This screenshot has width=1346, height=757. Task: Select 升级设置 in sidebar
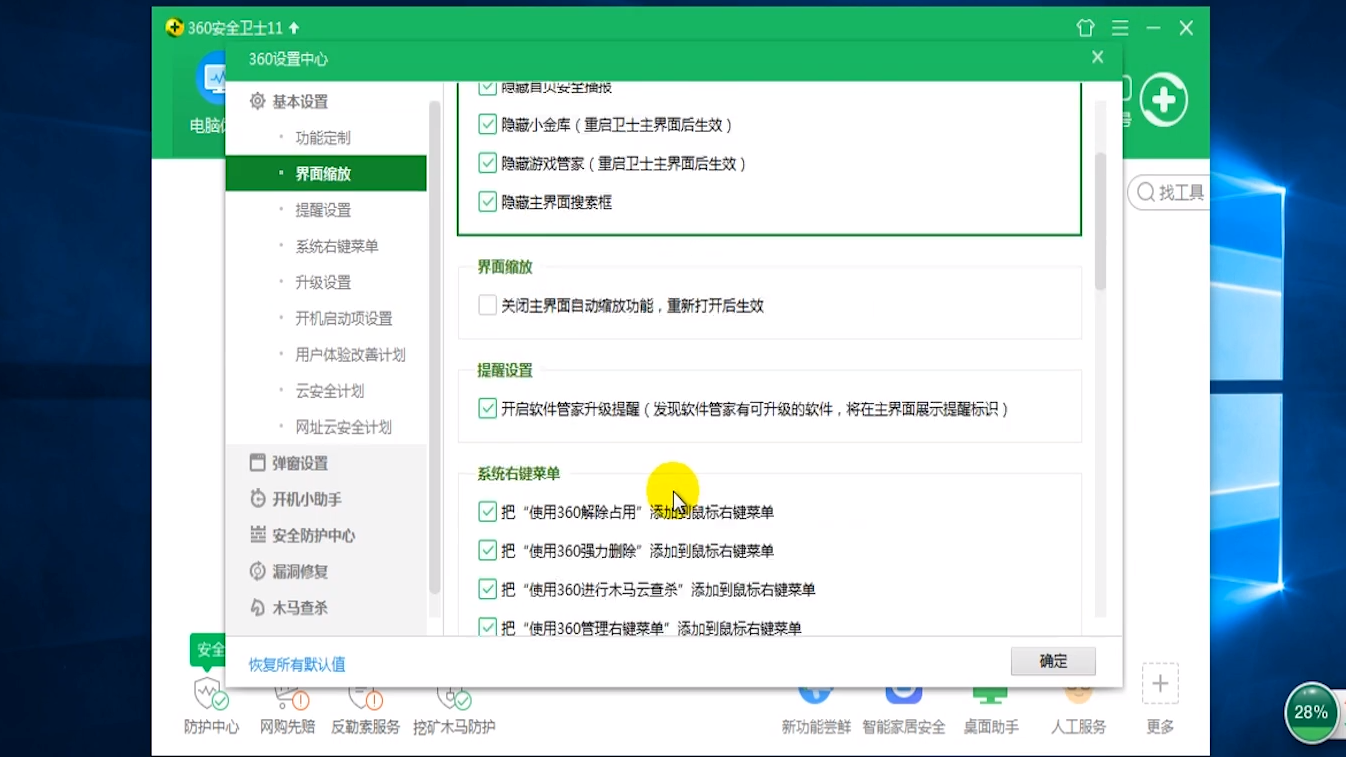(x=323, y=282)
